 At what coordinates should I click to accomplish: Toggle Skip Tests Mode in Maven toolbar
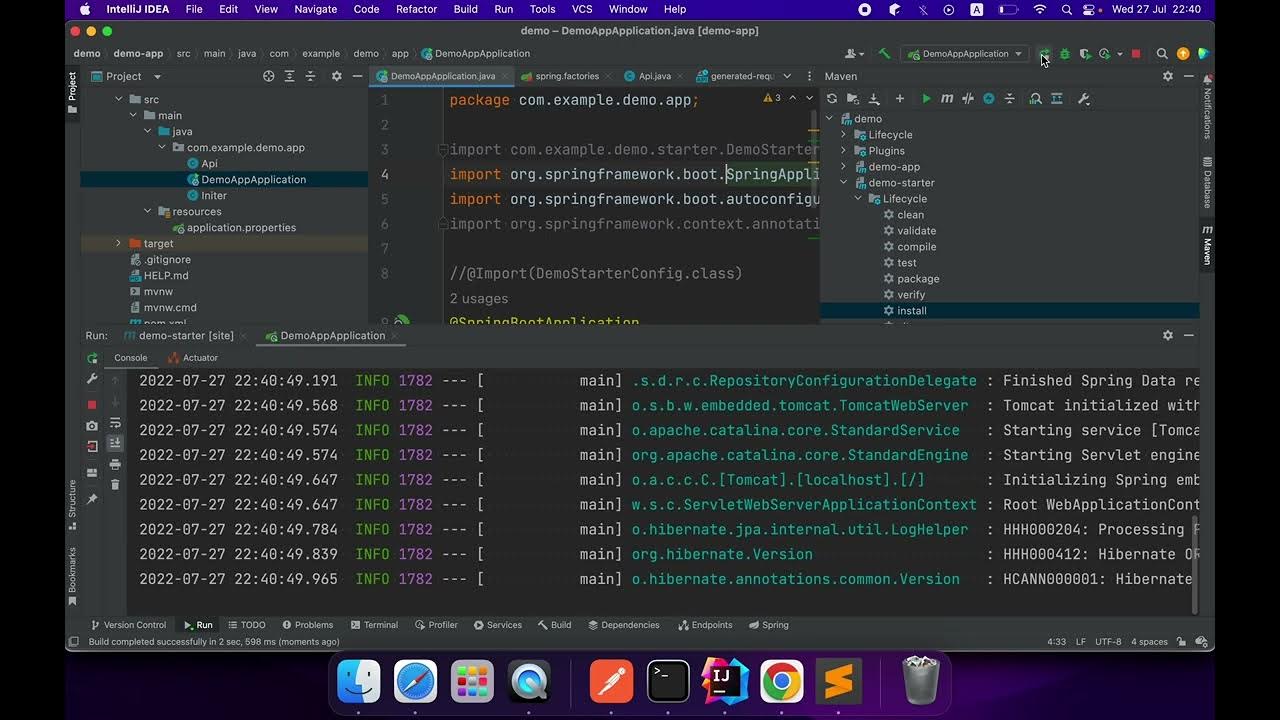click(x=989, y=99)
